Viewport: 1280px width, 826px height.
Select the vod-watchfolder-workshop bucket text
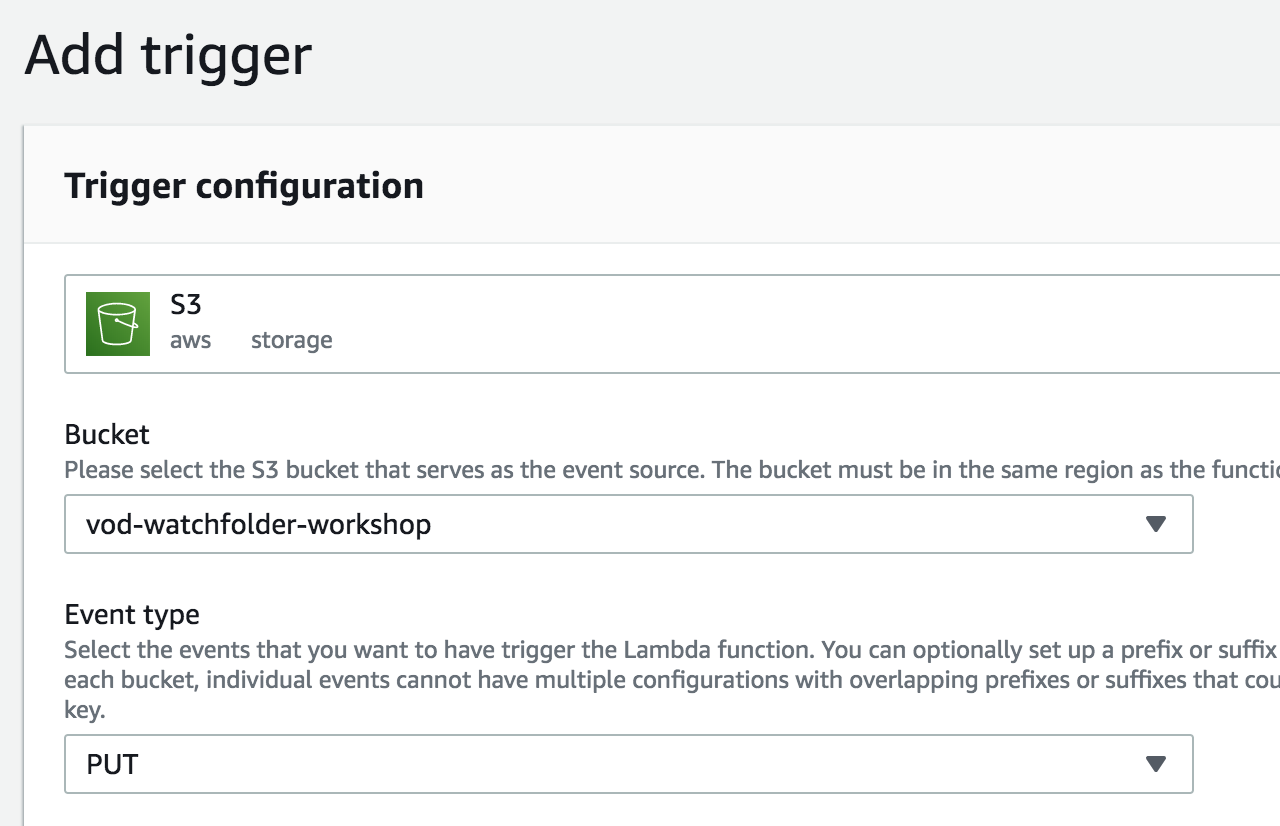point(259,524)
